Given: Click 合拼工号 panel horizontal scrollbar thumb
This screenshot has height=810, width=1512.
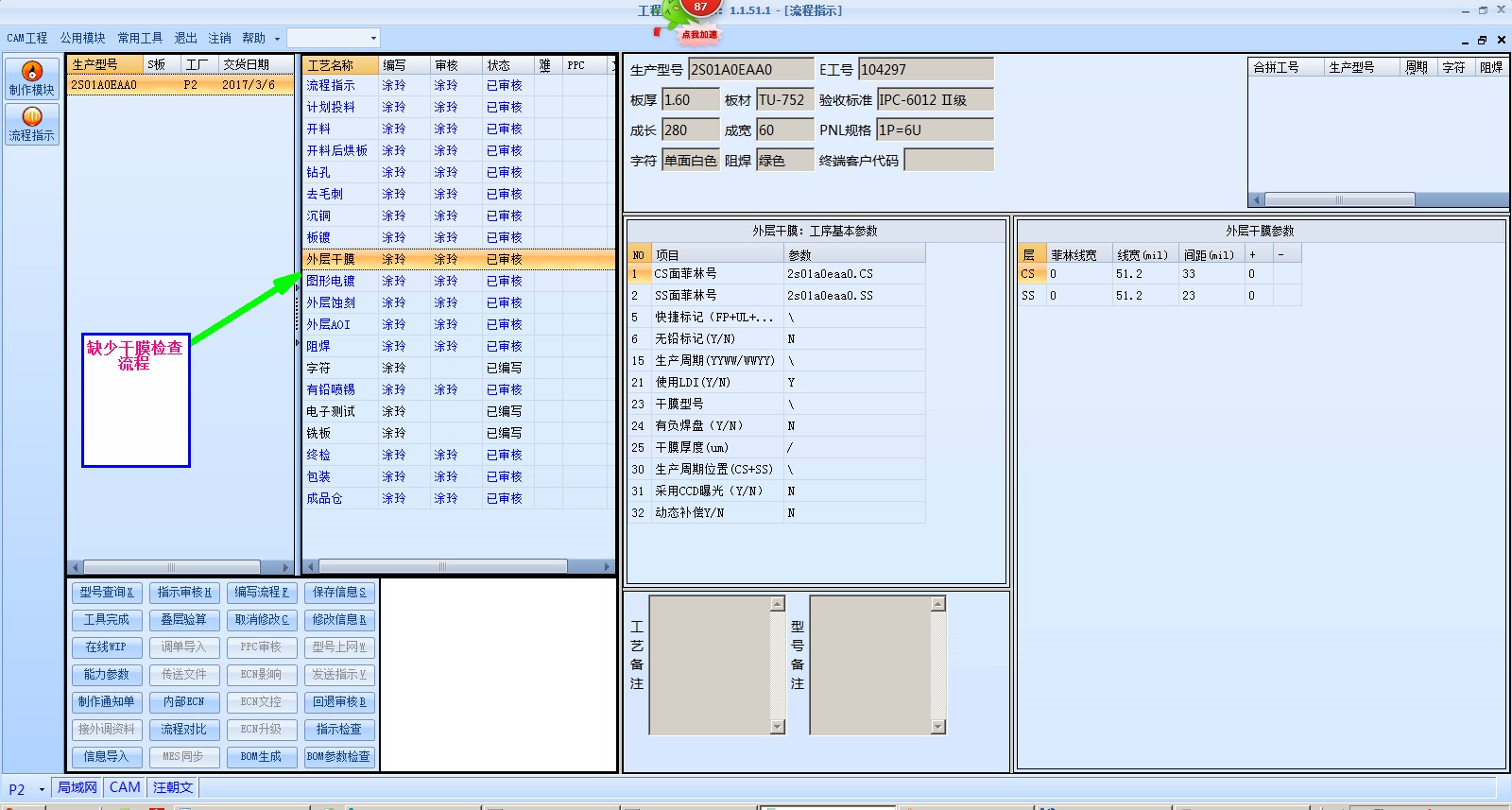Looking at the screenshot, I should click(x=1339, y=199).
